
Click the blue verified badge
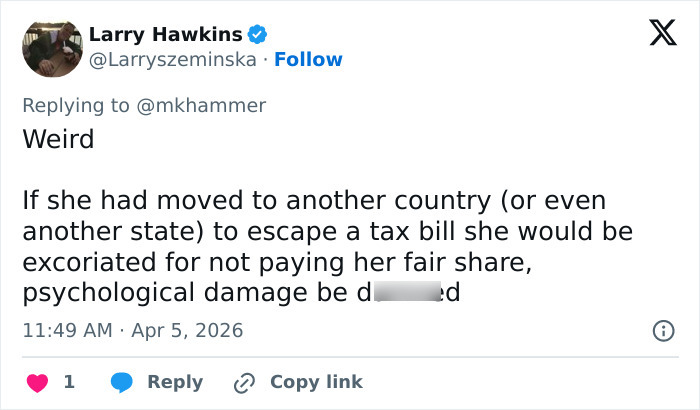[257, 35]
